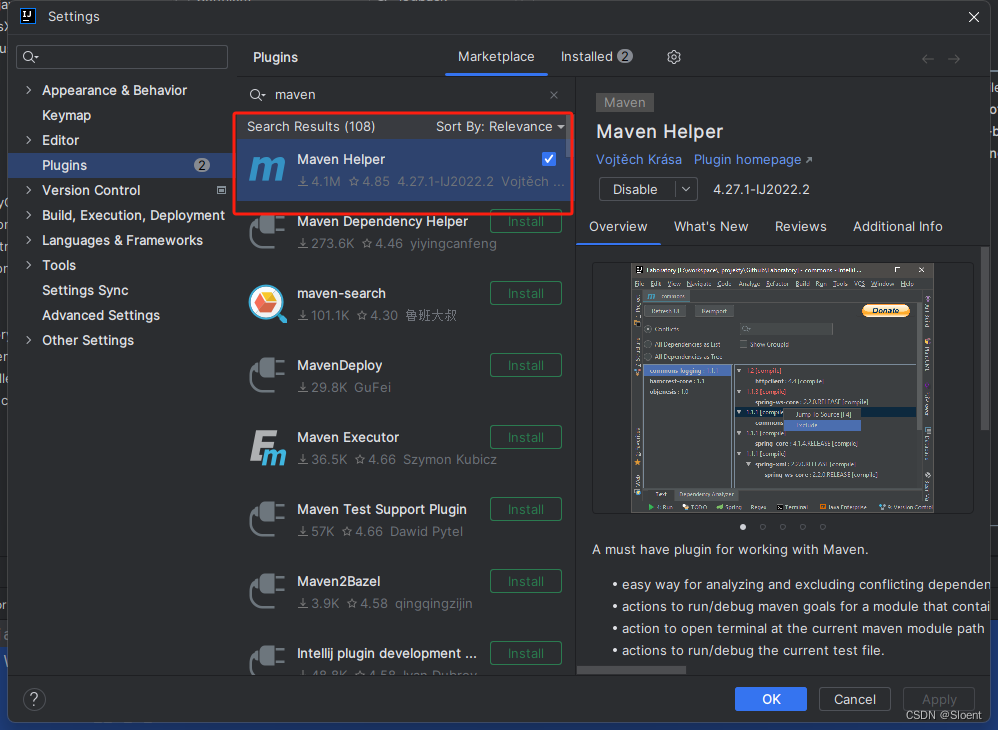Expand the Version Control node
The width and height of the screenshot is (998, 730).
[29, 190]
